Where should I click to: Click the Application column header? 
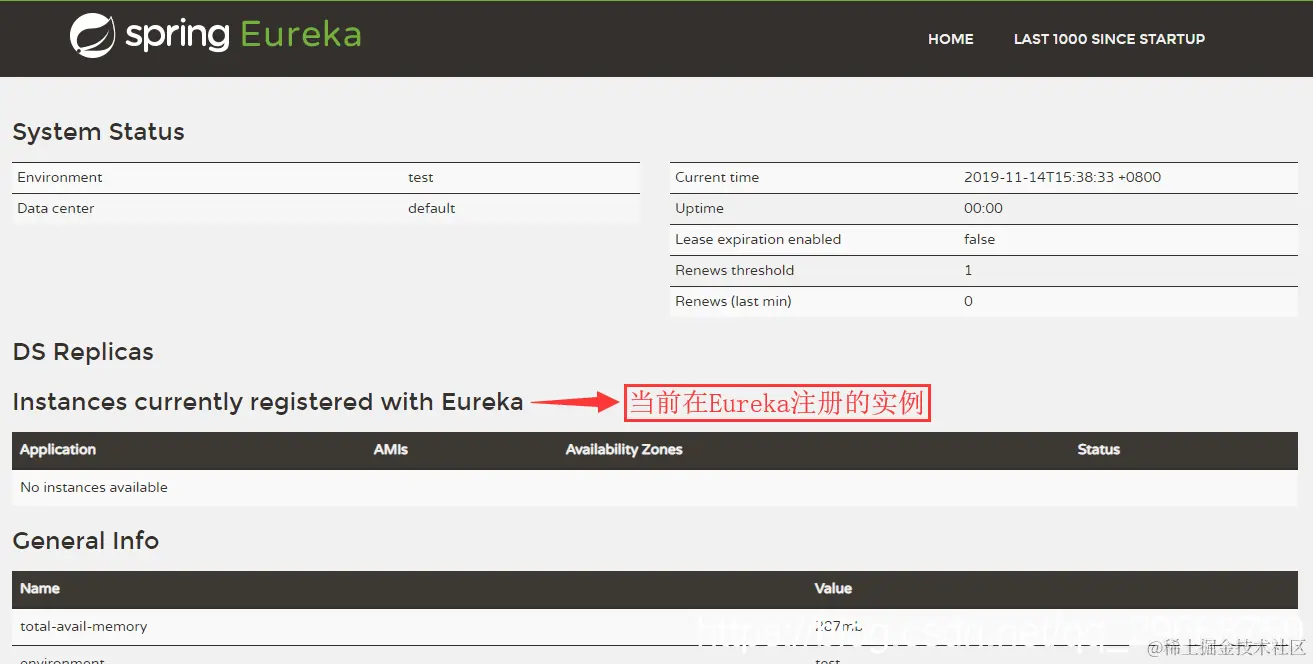(58, 450)
